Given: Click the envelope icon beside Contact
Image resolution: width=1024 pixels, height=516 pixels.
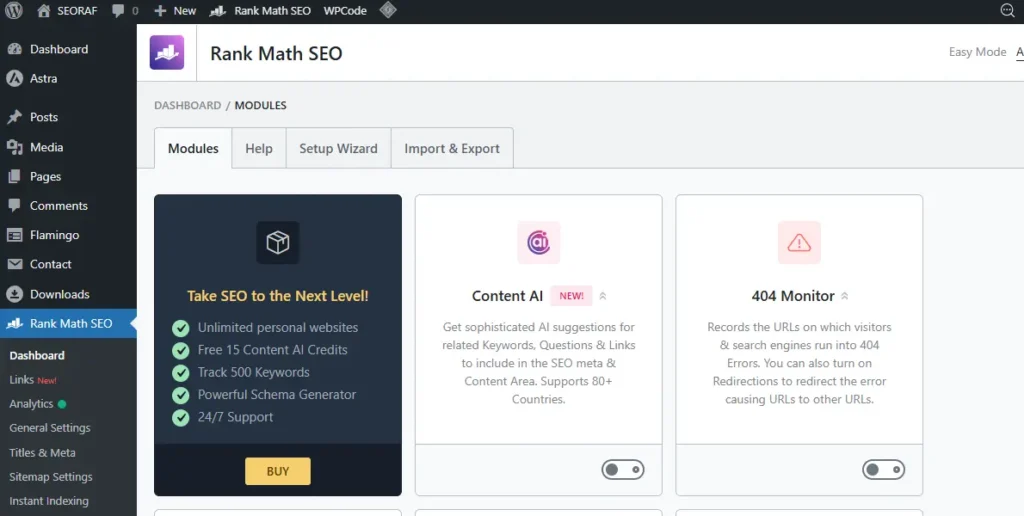Looking at the screenshot, I should [14, 265].
